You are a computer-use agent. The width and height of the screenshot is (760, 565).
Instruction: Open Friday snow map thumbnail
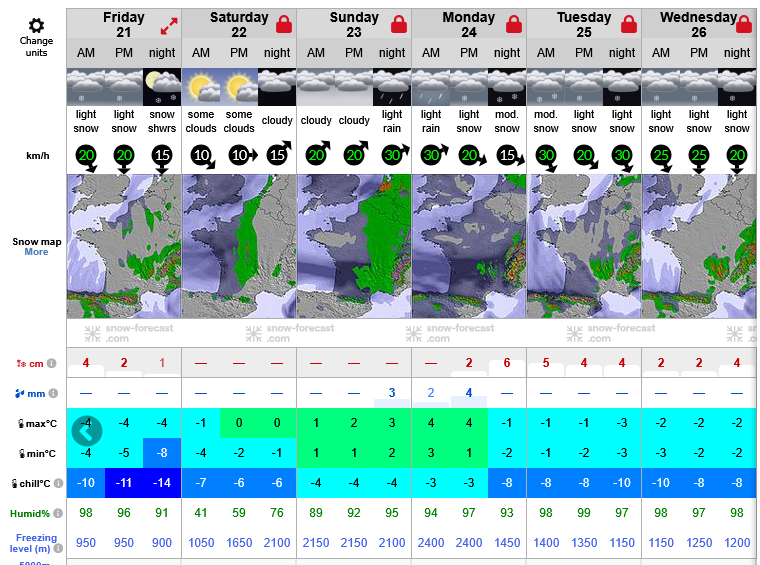click(124, 246)
